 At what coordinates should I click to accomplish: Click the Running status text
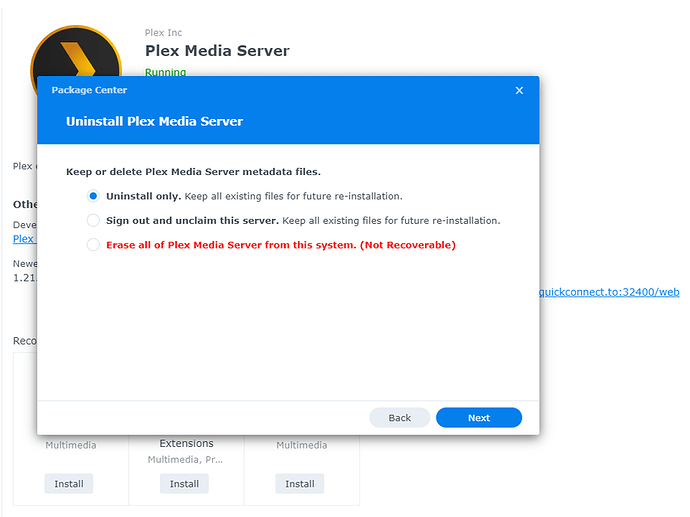pos(165,72)
